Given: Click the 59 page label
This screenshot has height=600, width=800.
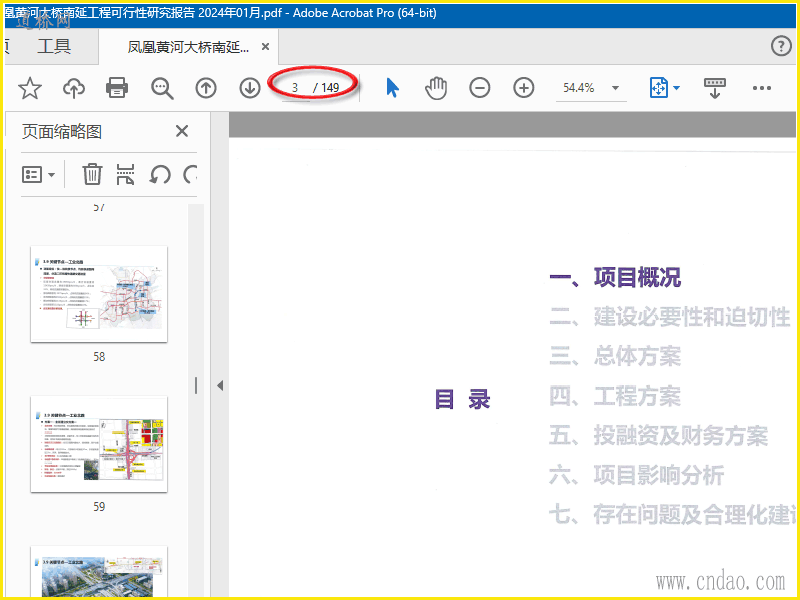Looking at the screenshot, I should (x=99, y=507).
